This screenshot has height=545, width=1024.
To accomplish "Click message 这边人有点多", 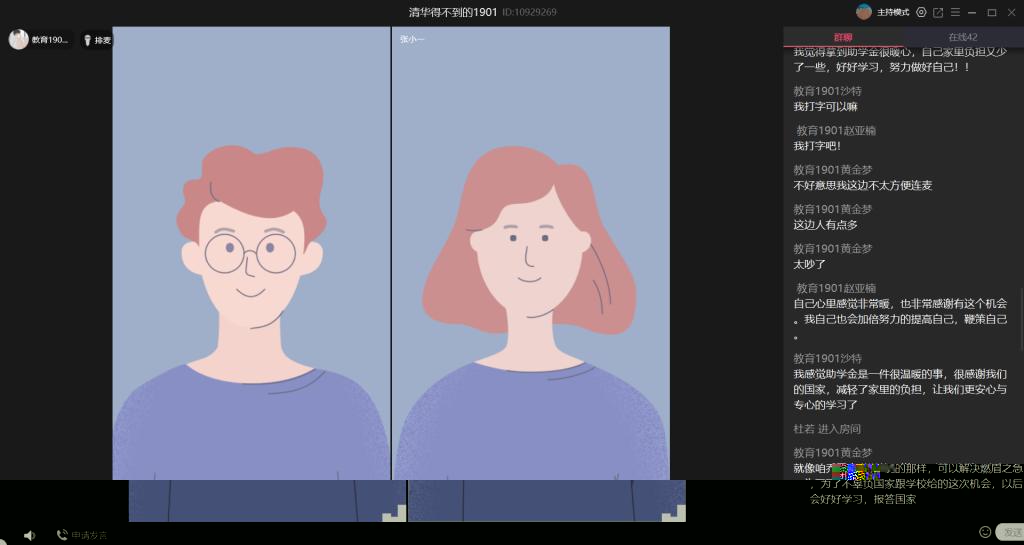I will click(825, 225).
